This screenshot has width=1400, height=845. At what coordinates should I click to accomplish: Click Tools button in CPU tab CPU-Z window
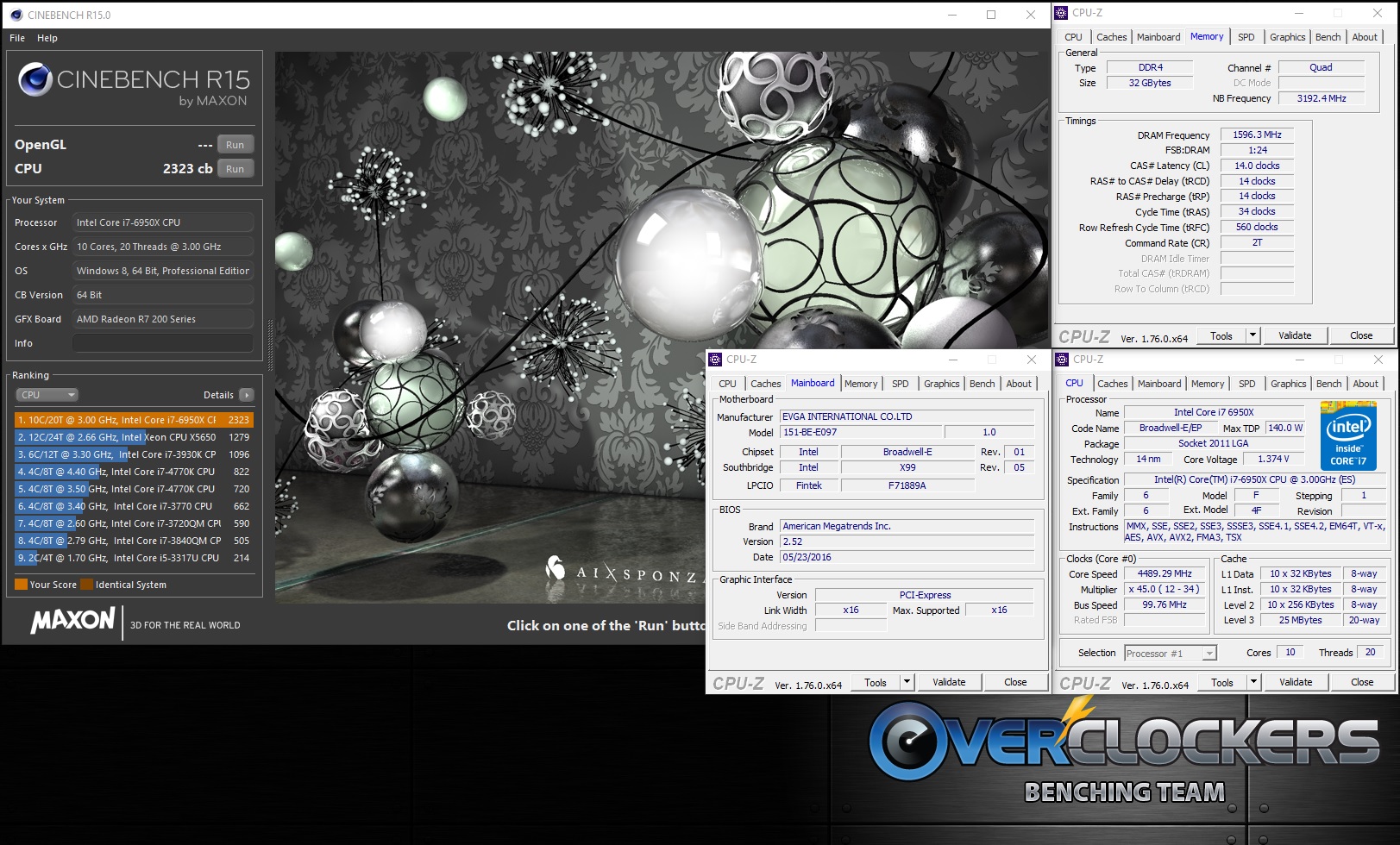[x=1222, y=683]
